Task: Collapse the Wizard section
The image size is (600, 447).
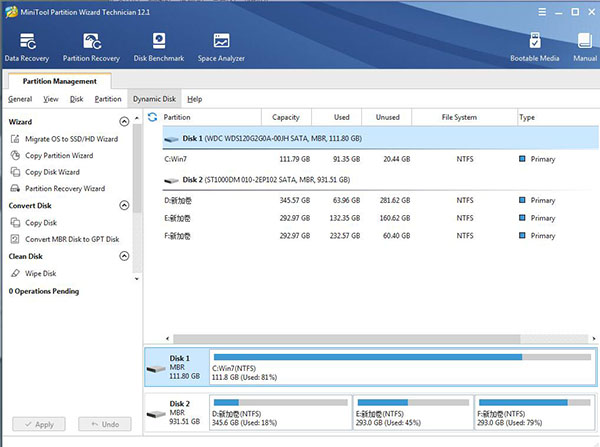Action: pyautogui.click(x=124, y=122)
